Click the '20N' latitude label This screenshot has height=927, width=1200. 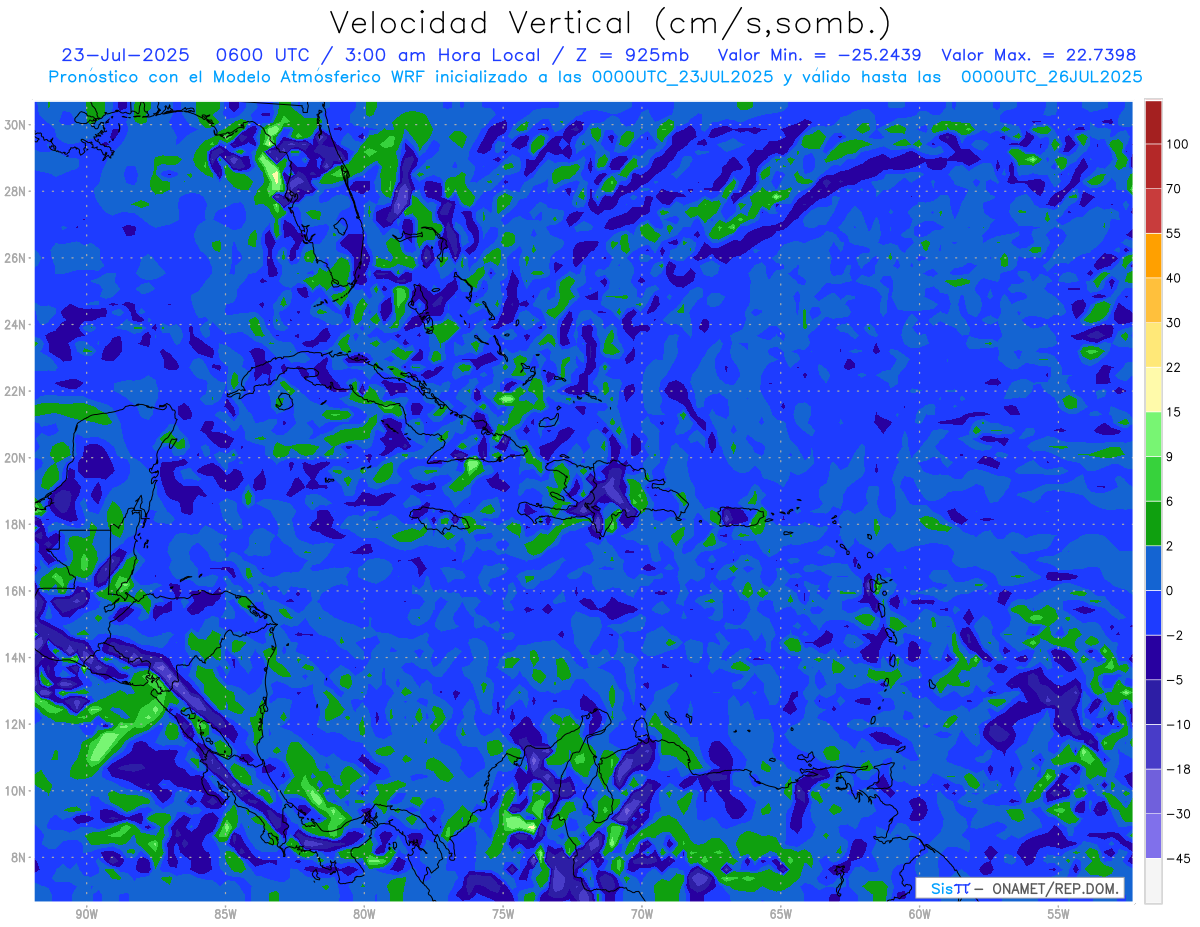point(16,458)
